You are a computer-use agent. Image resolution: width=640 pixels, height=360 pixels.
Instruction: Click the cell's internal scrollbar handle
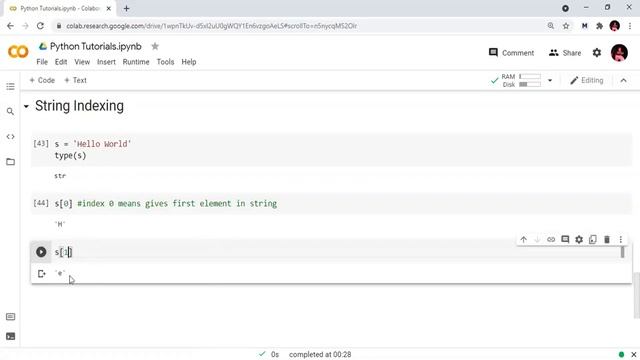[622, 252]
